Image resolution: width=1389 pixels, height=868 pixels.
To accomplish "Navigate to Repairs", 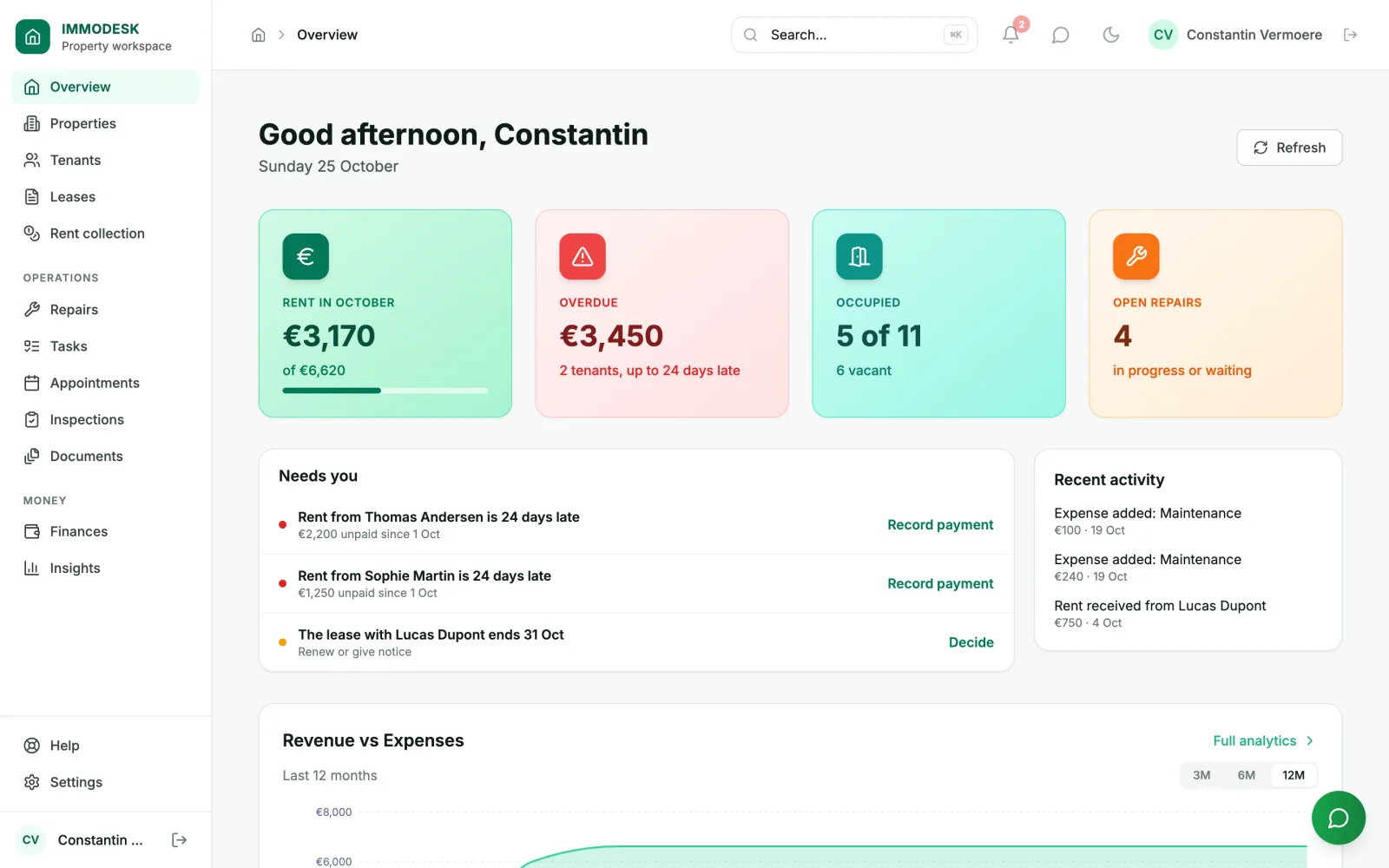I will (x=106, y=310).
